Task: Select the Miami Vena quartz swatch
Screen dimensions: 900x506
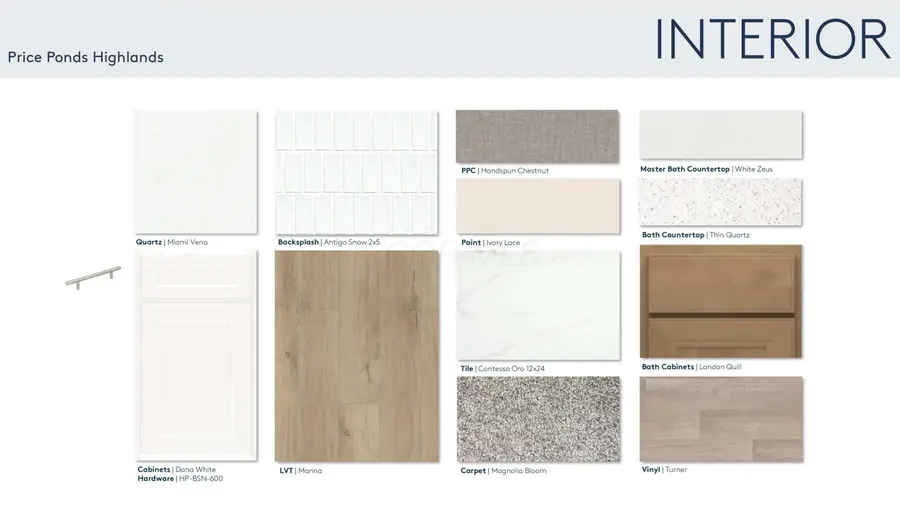Action: point(196,172)
